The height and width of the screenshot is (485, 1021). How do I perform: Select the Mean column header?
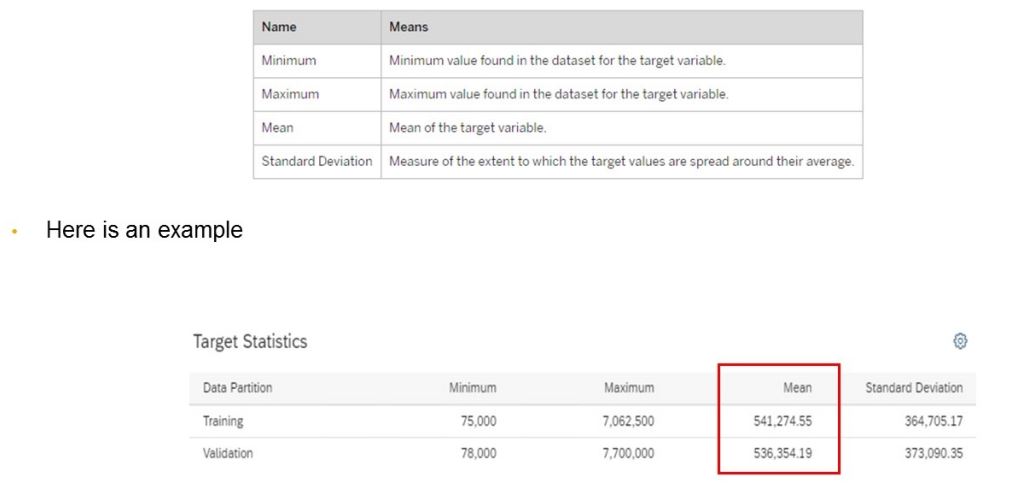[x=797, y=388]
